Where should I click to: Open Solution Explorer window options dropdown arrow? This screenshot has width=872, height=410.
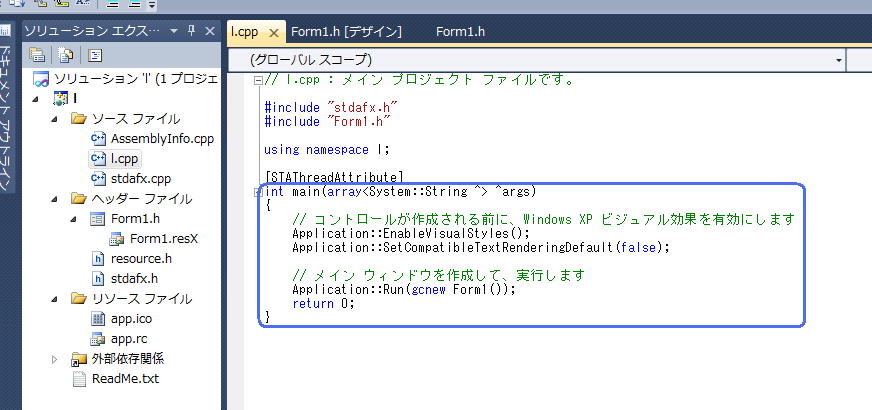click(173, 31)
